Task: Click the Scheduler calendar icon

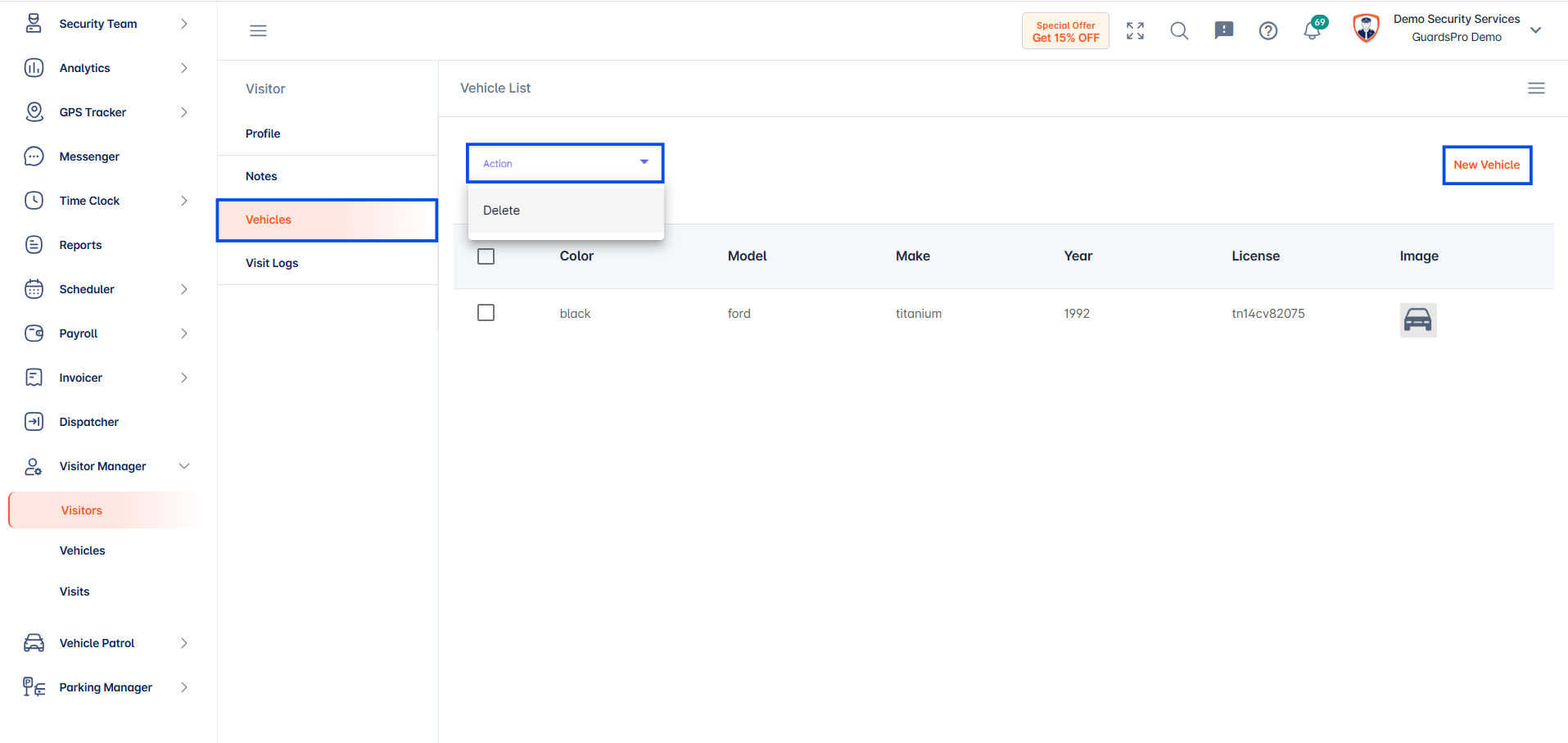Action: [34, 289]
